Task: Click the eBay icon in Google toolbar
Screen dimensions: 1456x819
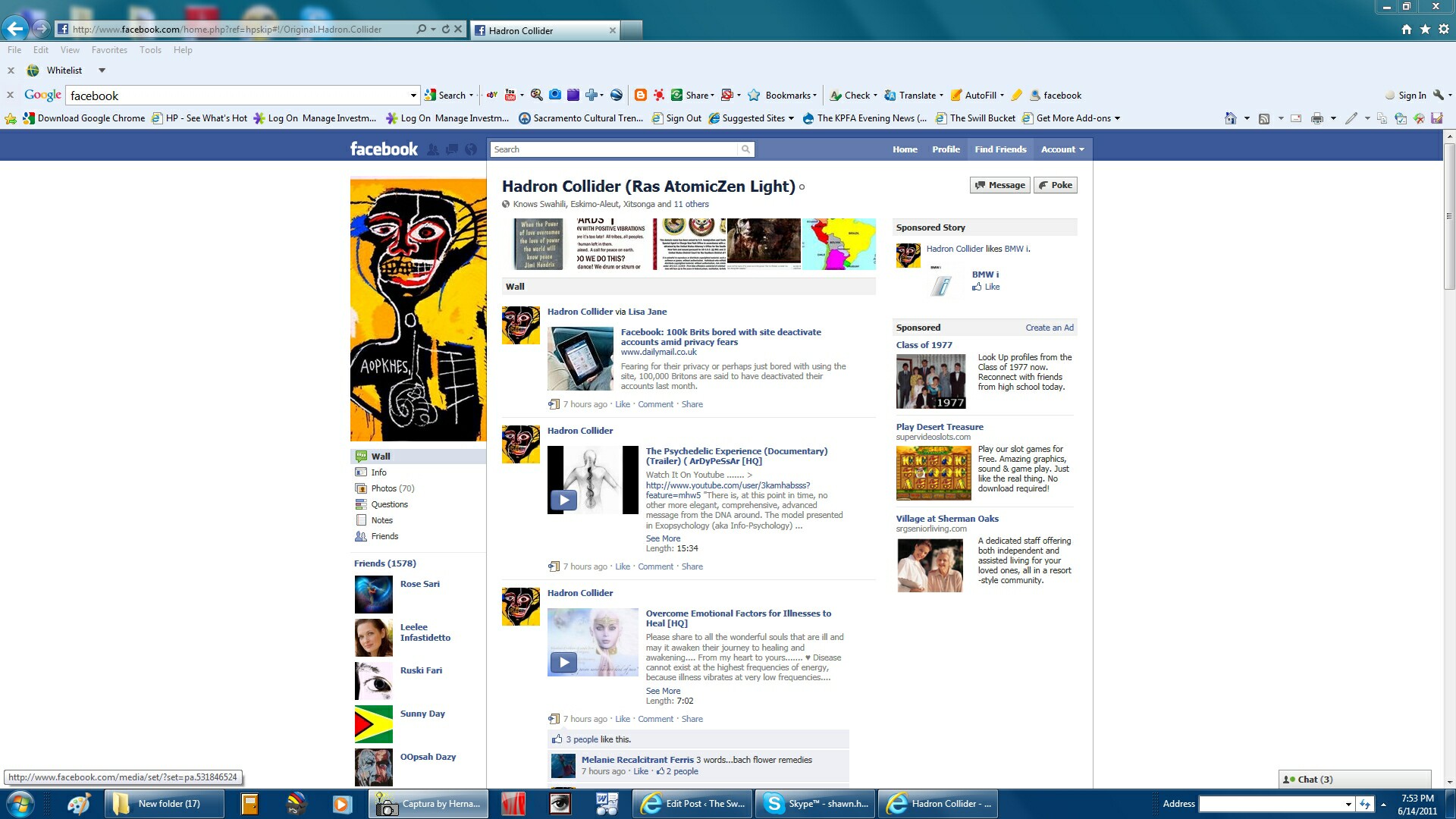Action: point(491,95)
